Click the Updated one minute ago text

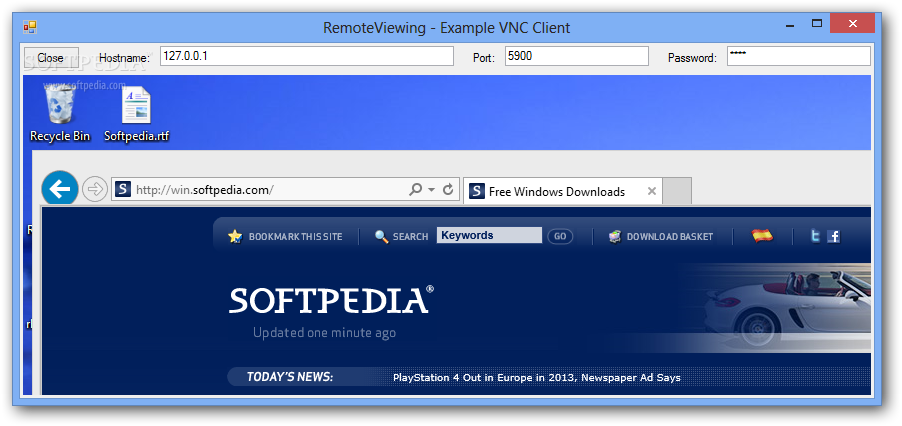point(324,333)
